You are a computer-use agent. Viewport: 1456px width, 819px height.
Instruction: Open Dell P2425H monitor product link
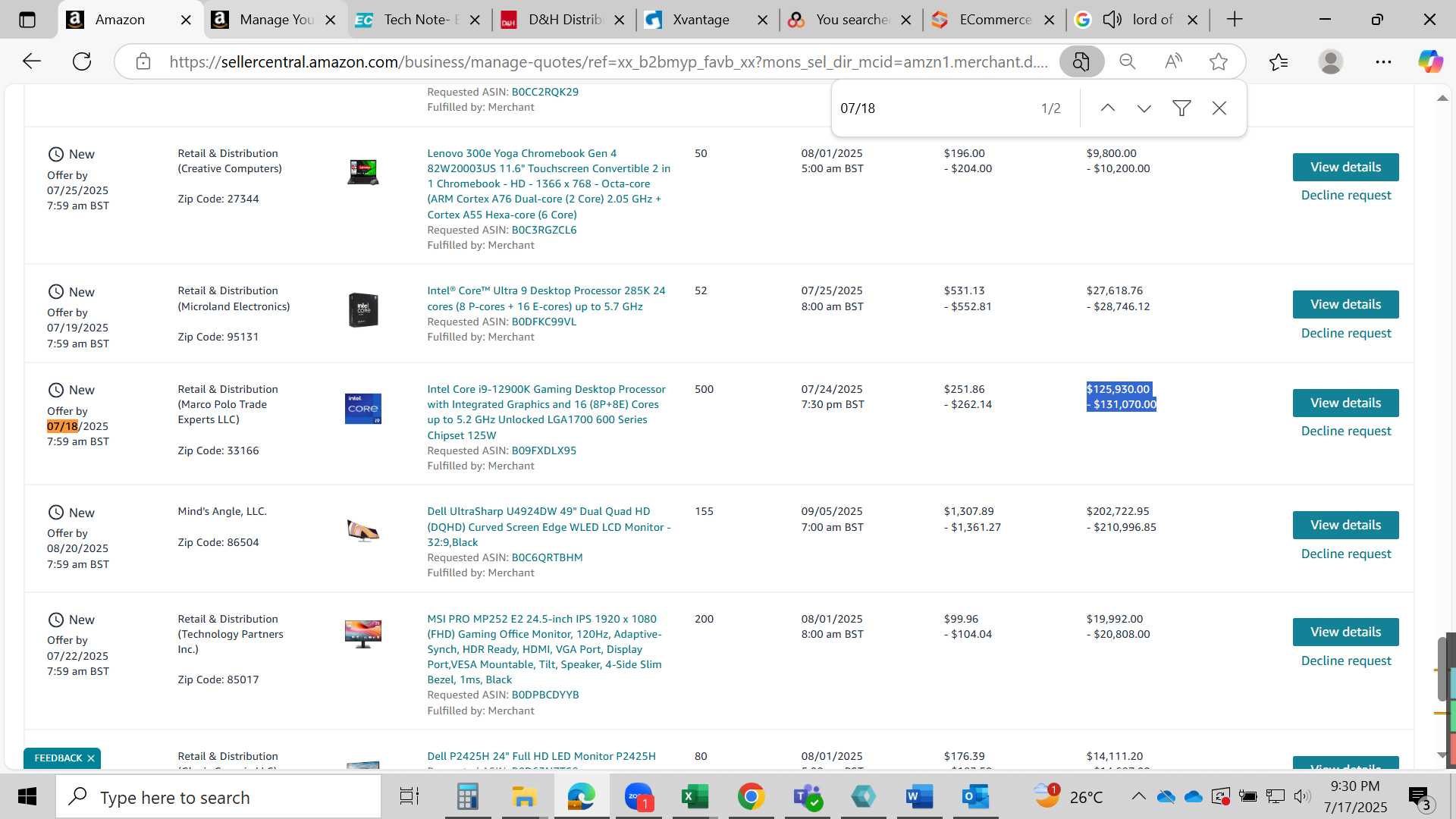[x=541, y=756]
